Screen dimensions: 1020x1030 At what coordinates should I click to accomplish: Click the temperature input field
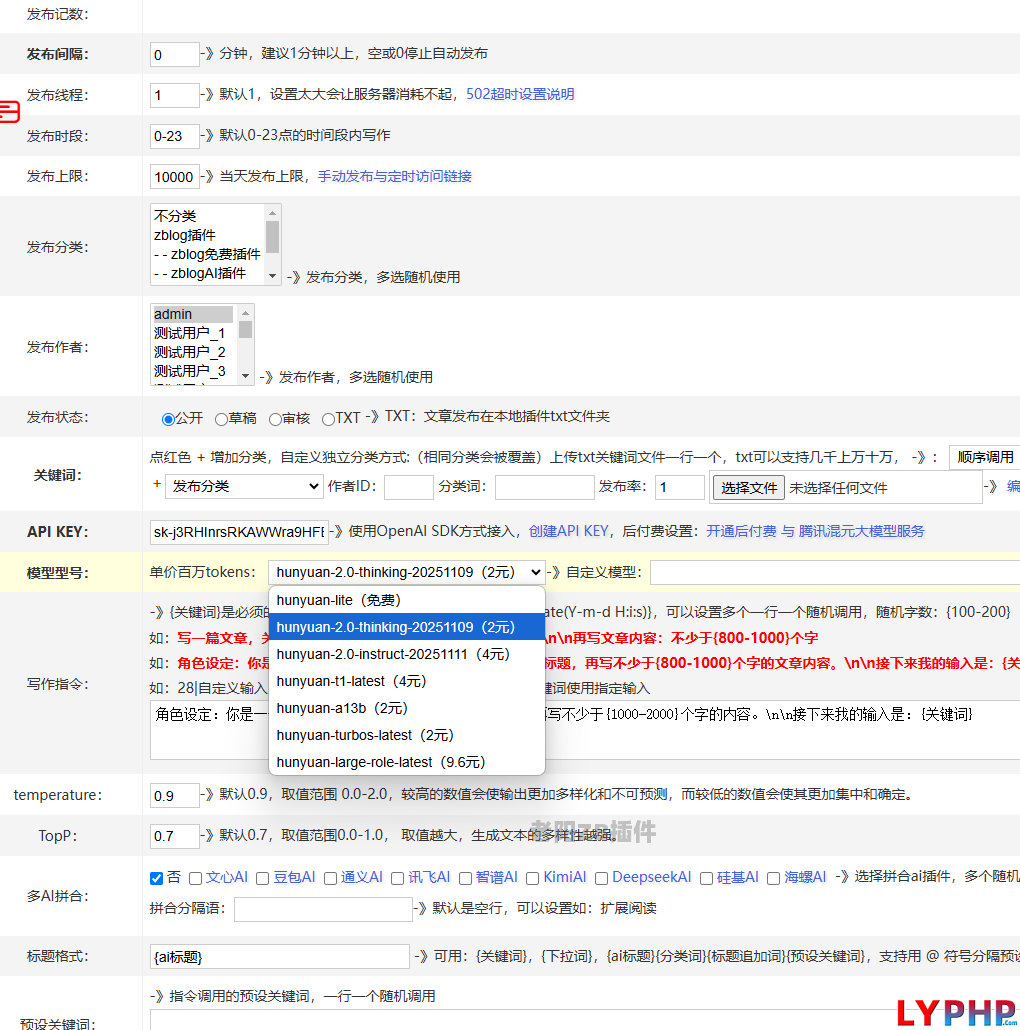174,796
